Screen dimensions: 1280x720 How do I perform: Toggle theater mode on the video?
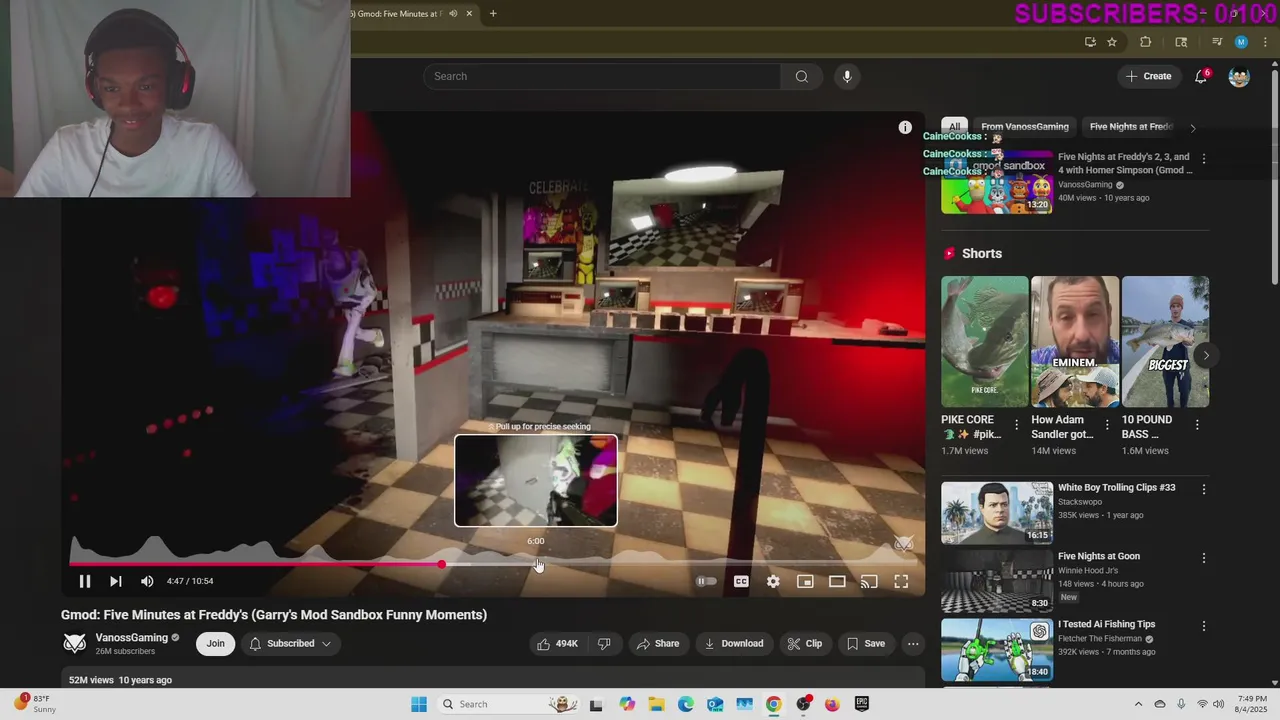pos(837,581)
